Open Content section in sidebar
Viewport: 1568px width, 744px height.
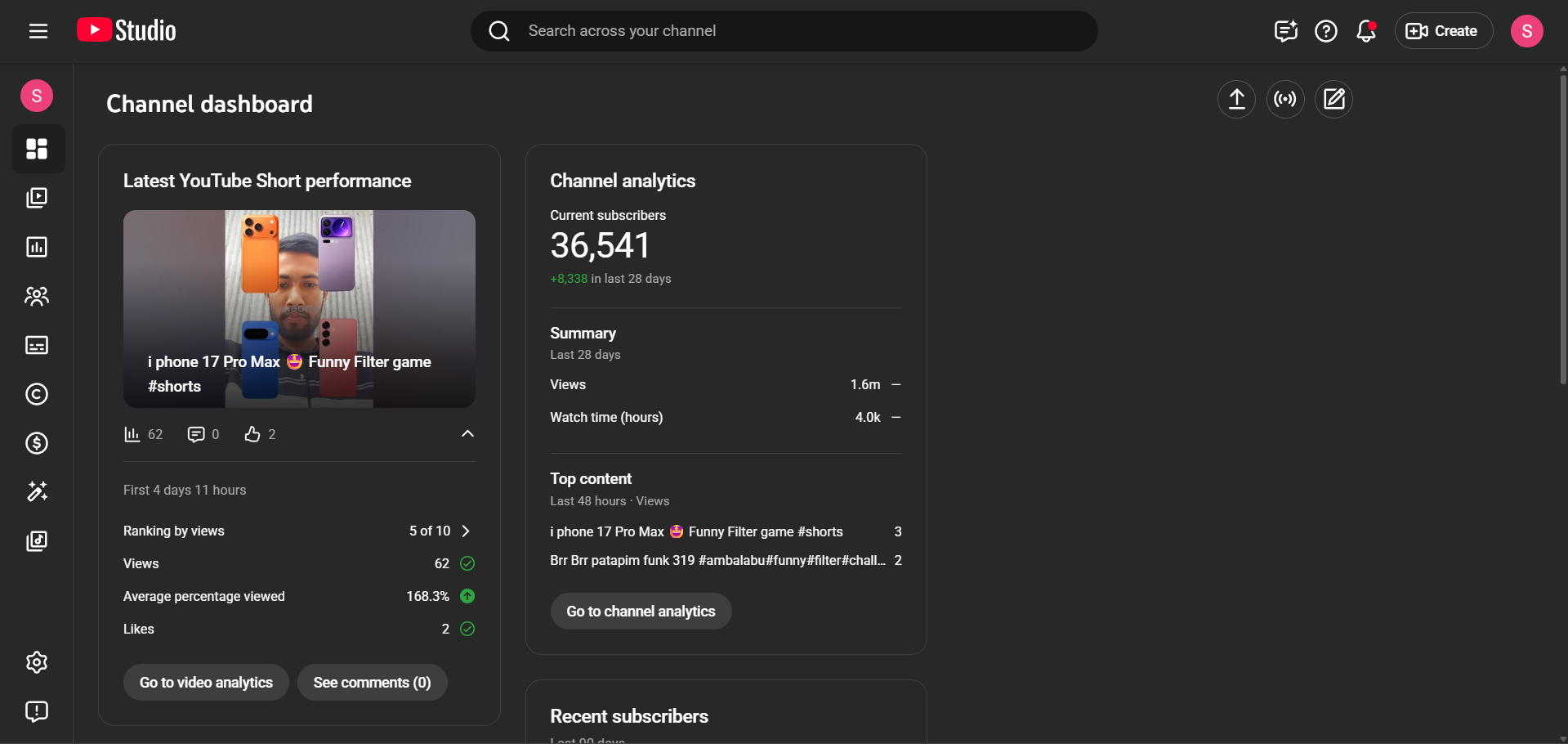coord(37,198)
